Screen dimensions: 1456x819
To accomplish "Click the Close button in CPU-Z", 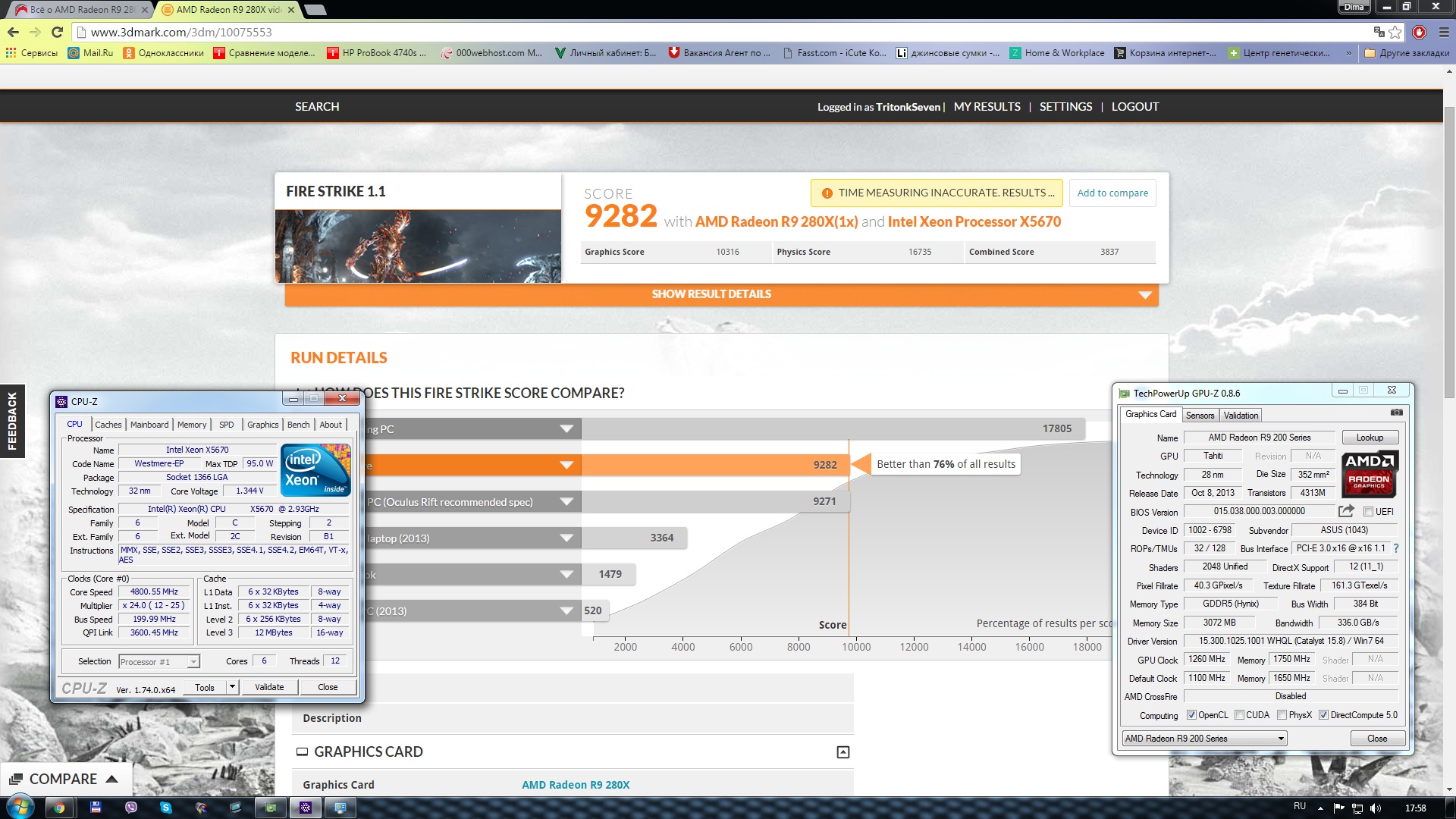I will [x=328, y=687].
